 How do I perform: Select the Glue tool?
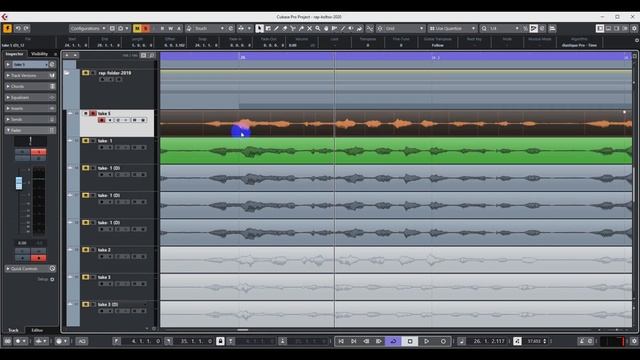pos(301,28)
